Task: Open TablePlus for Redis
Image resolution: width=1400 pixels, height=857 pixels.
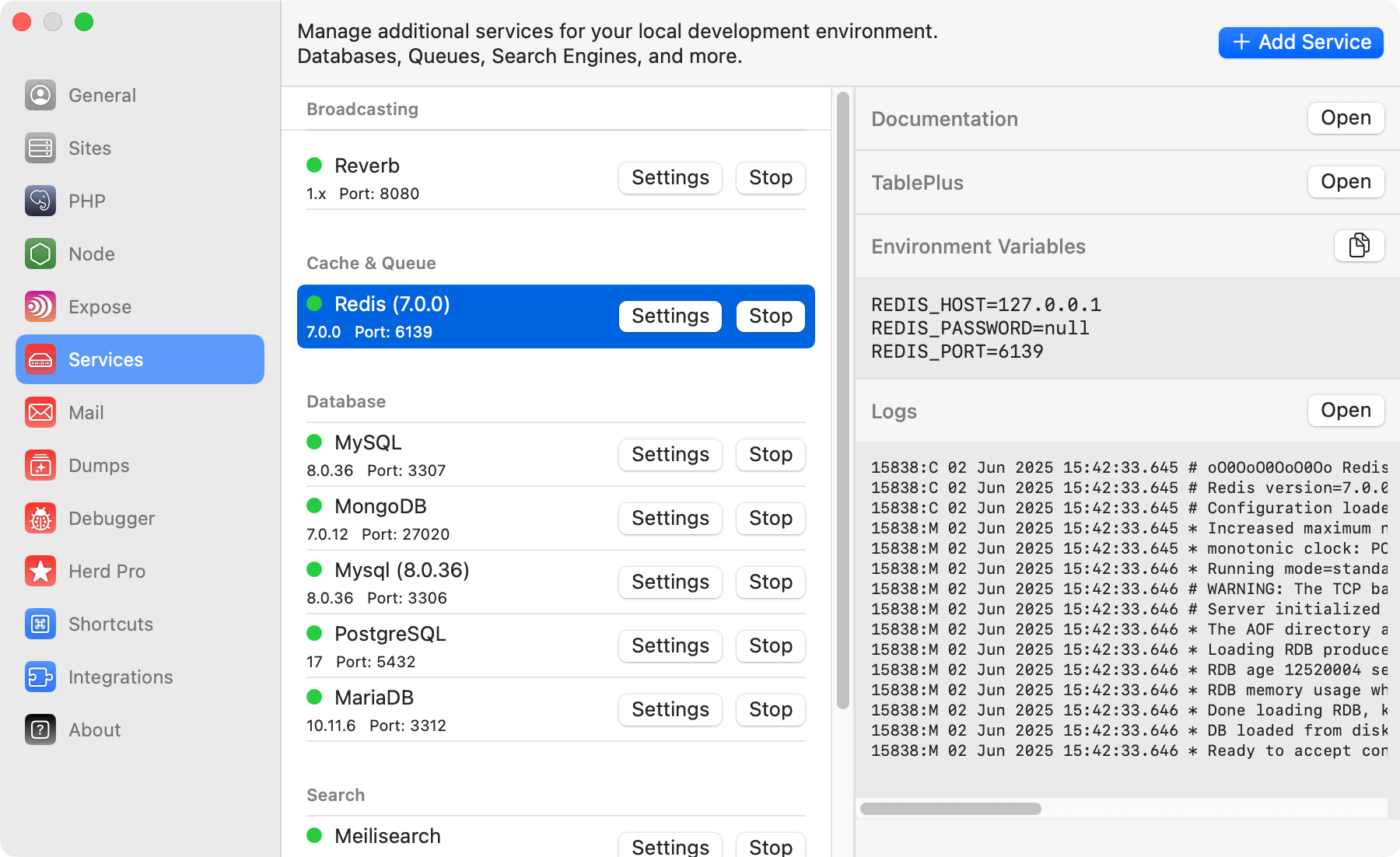Action: [1346, 181]
